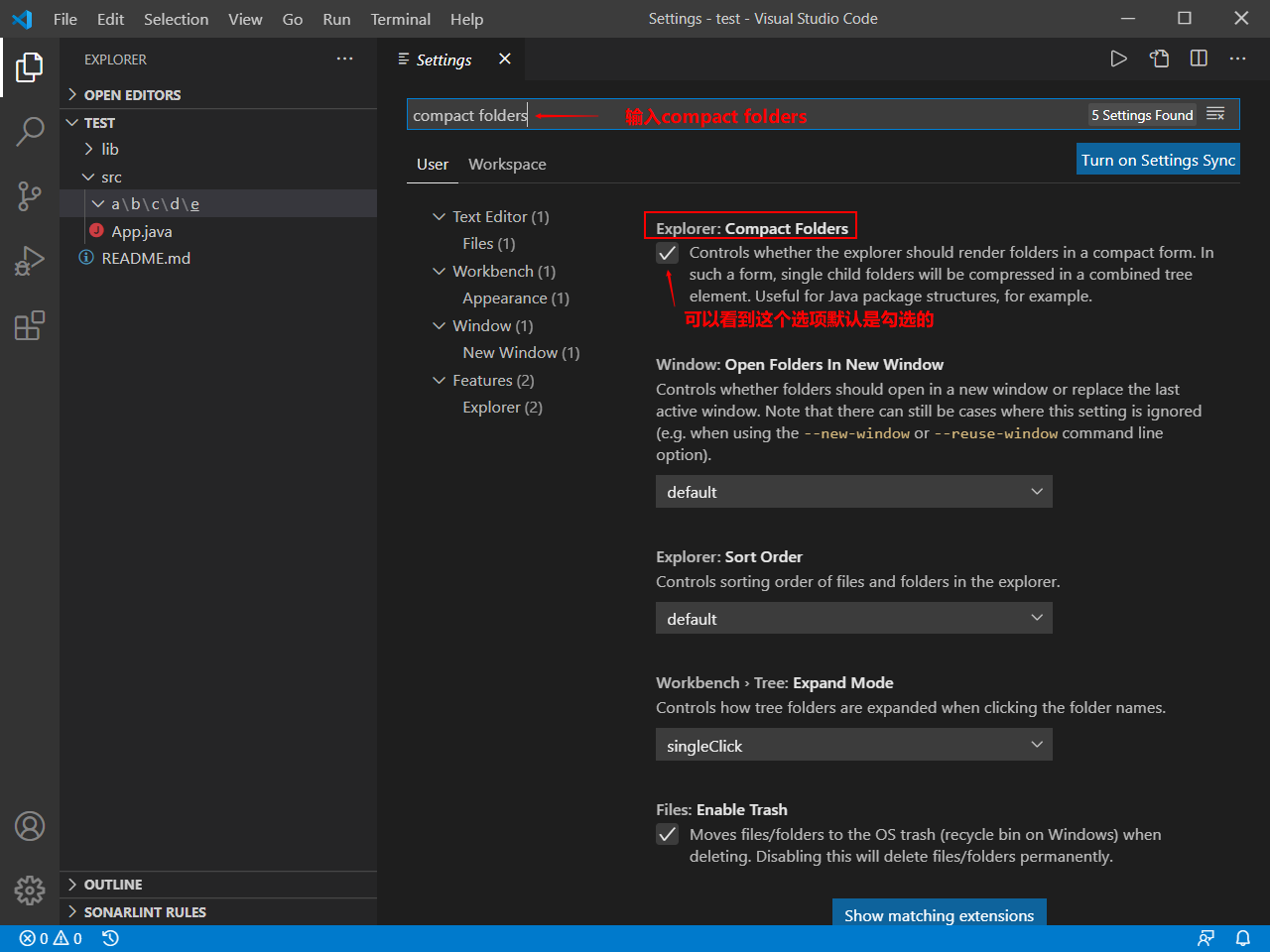Viewport: 1270px width, 952px height.
Task: Click the Run play icon in editor toolbar
Action: coord(1118,59)
